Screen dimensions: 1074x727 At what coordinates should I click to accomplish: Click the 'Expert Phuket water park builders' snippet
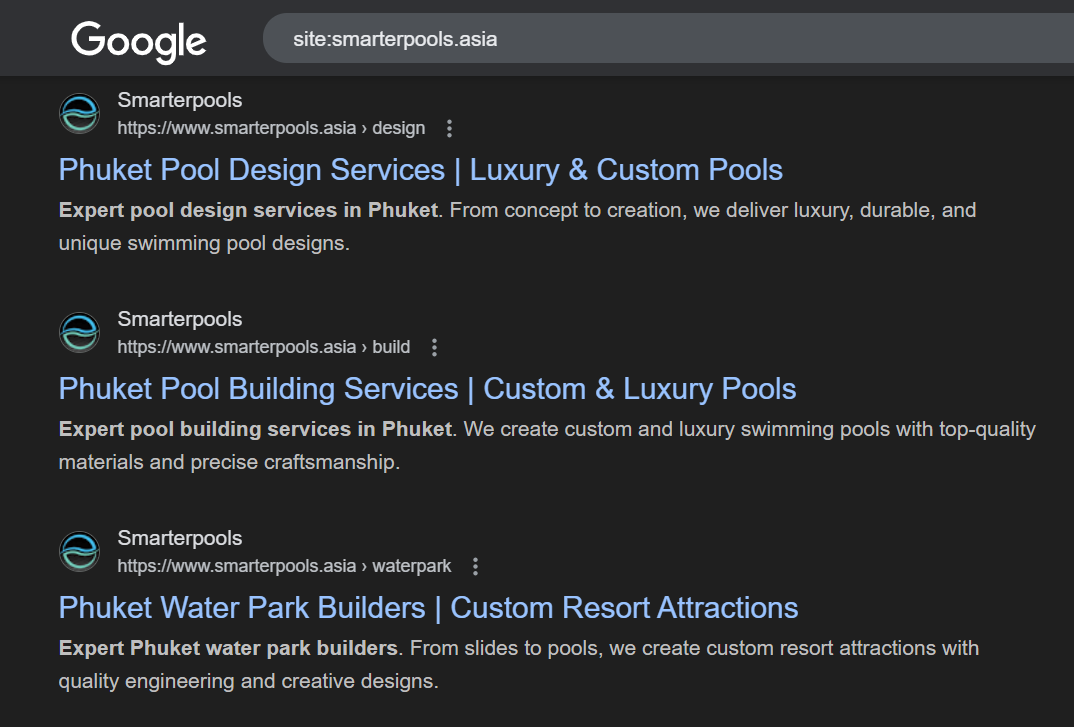tap(228, 648)
